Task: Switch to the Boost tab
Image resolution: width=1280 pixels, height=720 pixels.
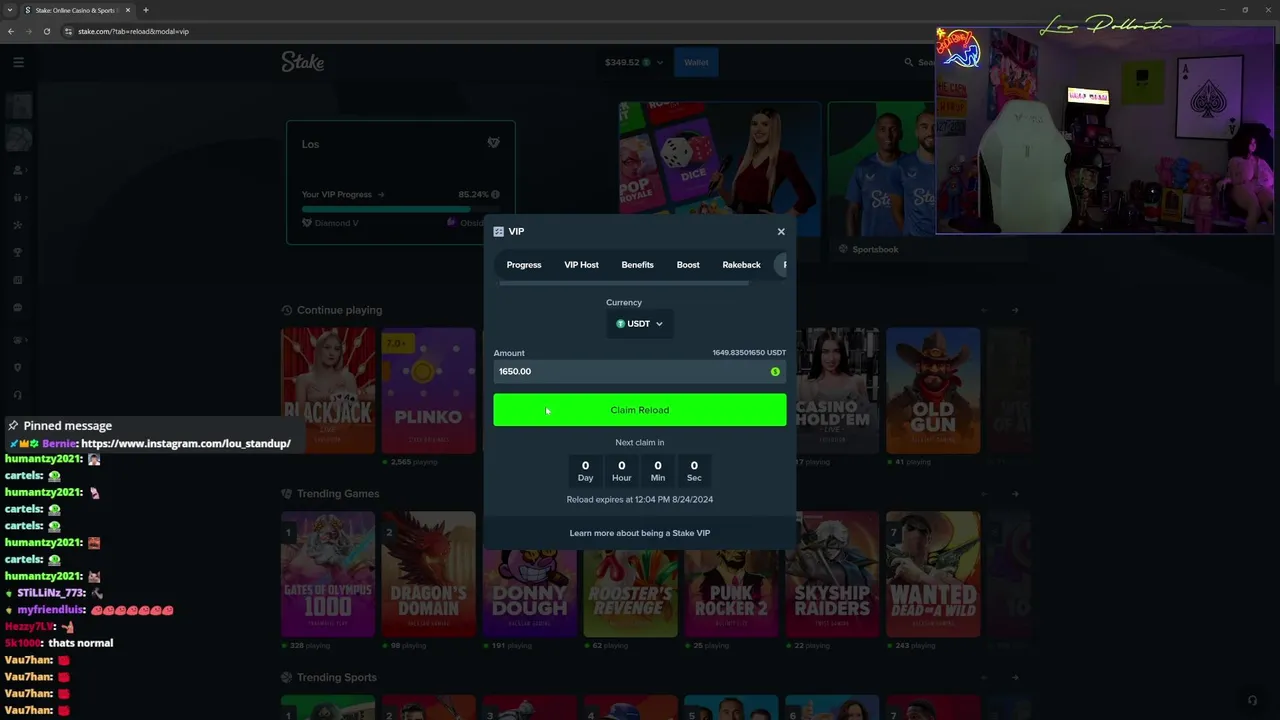Action: pos(688,265)
